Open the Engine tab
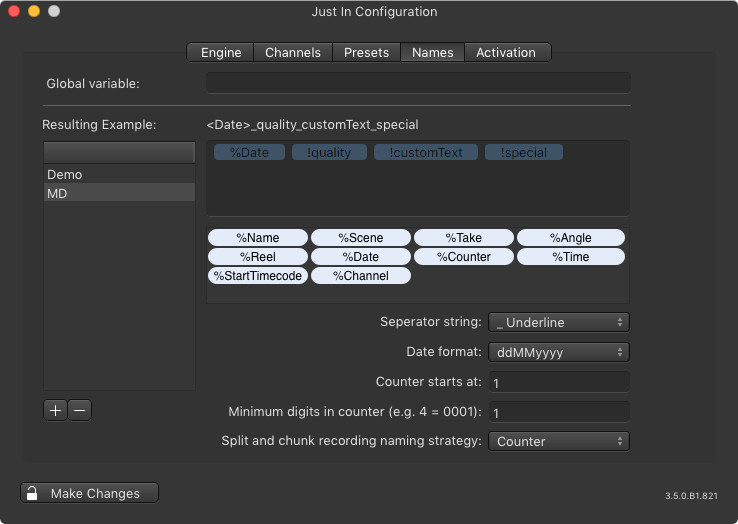 point(220,52)
